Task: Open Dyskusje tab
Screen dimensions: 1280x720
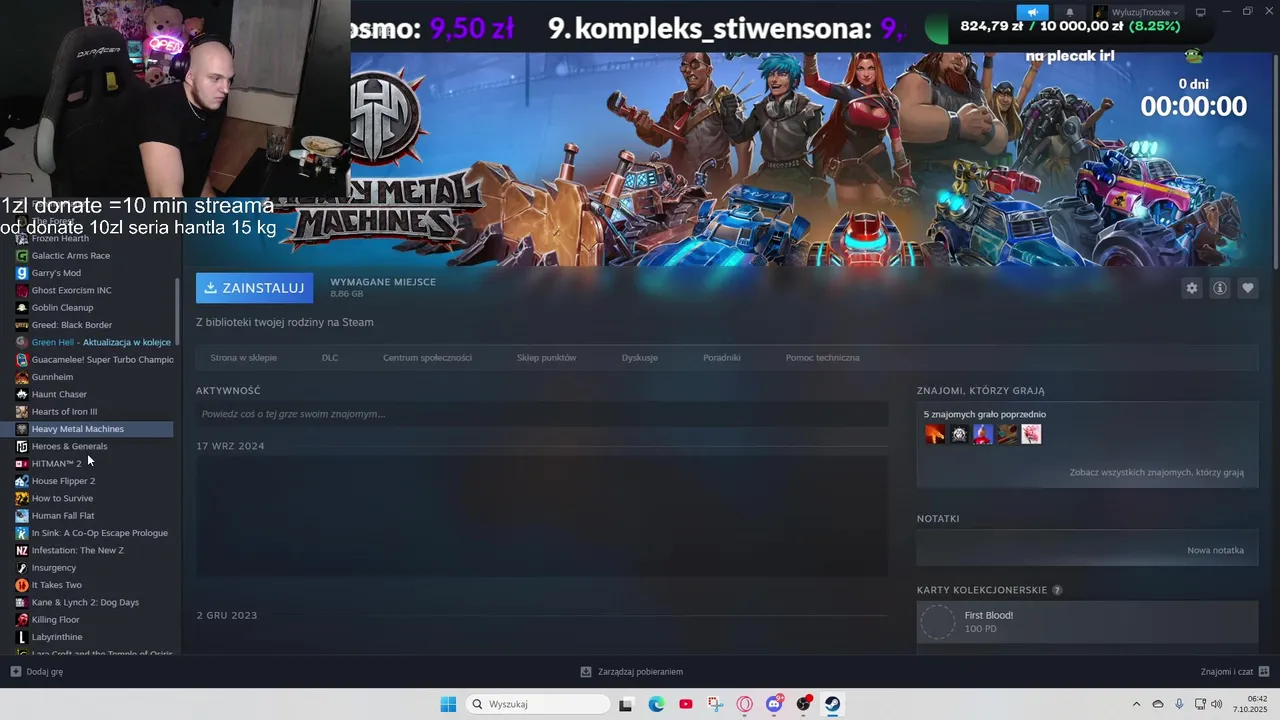Action: tap(639, 357)
